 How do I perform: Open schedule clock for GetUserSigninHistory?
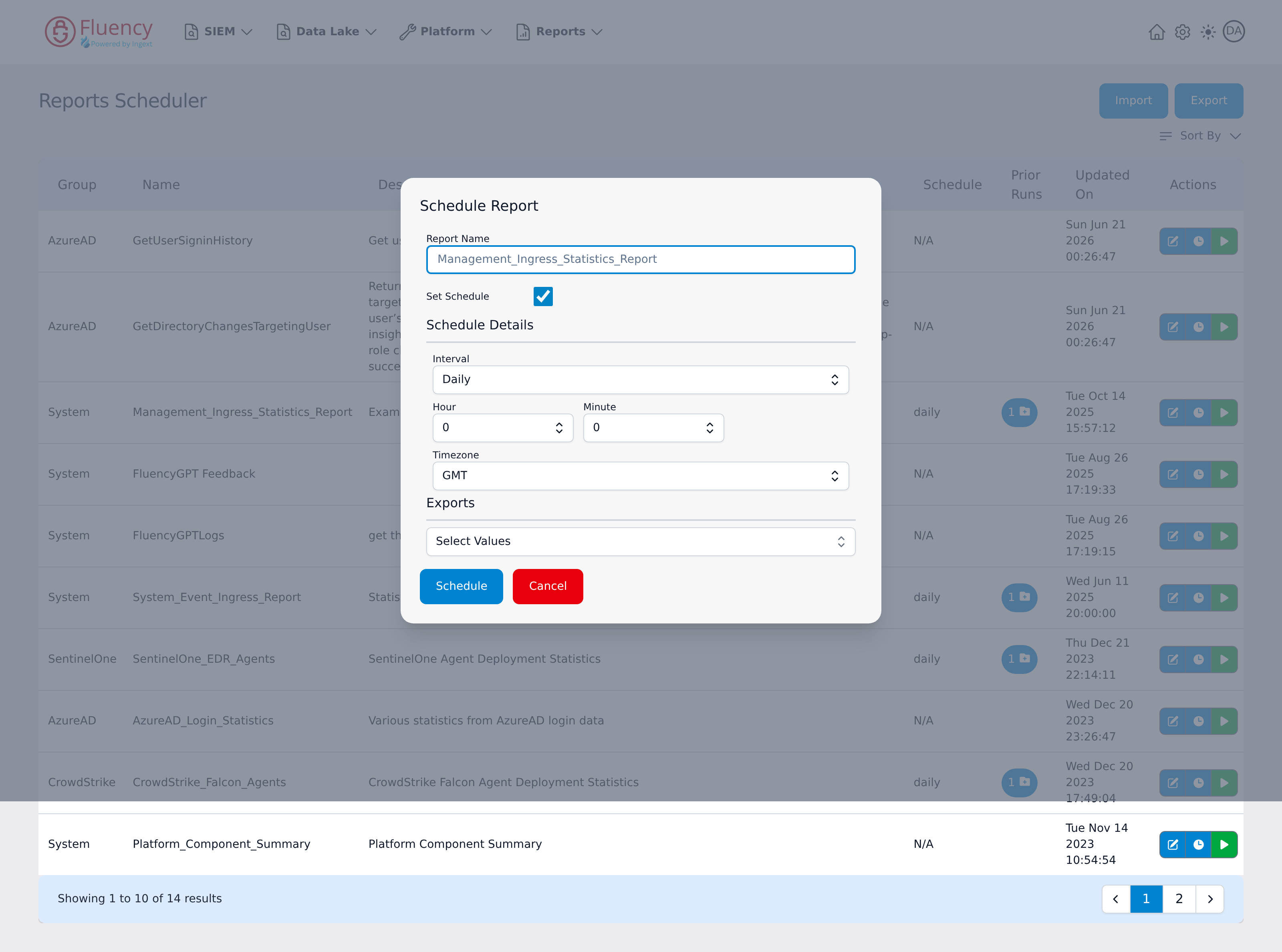1198,241
